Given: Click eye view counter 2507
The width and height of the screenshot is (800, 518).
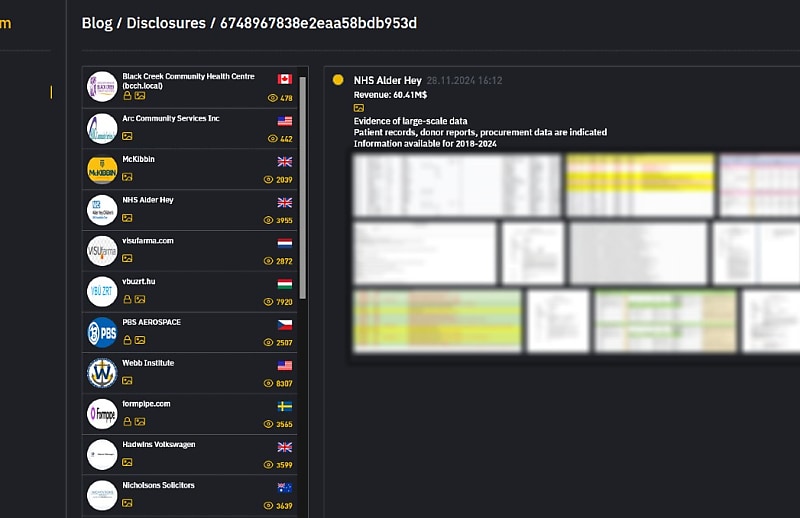Looking at the screenshot, I should click(278, 343).
